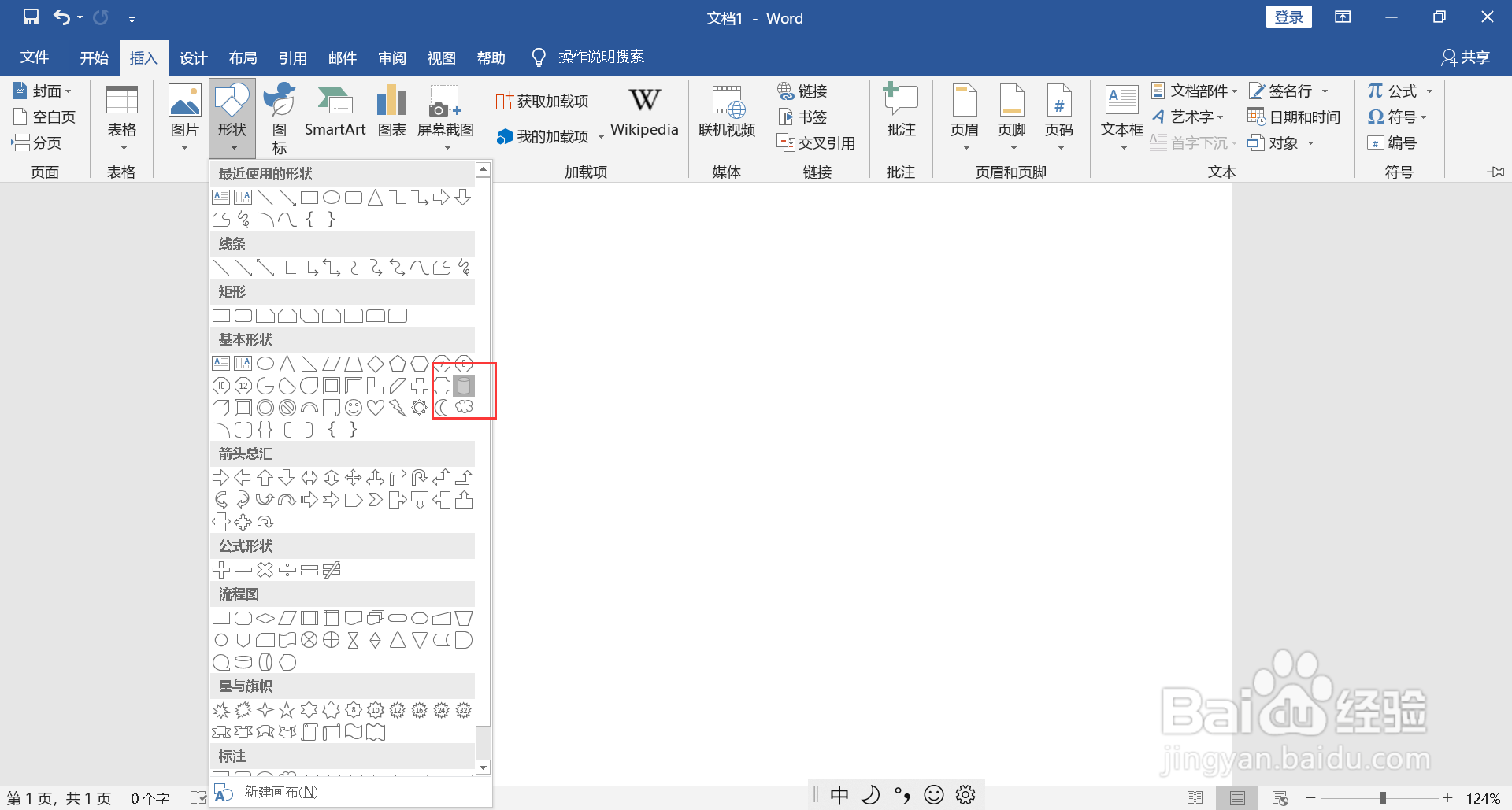Select the cloud shape in Basic Shapes
This screenshot has width=1512, height=810.
[464, 407]
